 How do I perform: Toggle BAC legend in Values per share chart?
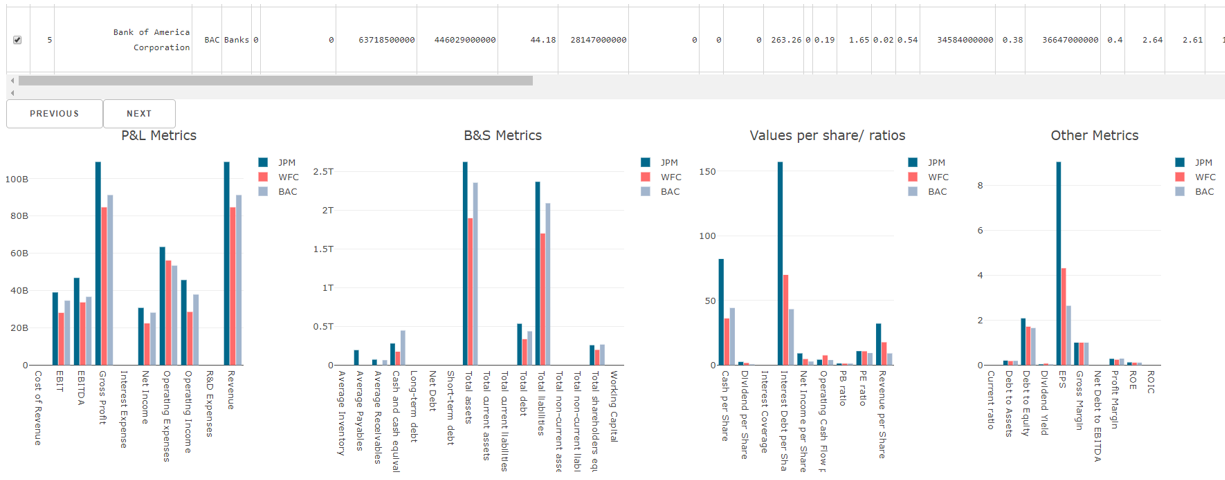point(929,191)
